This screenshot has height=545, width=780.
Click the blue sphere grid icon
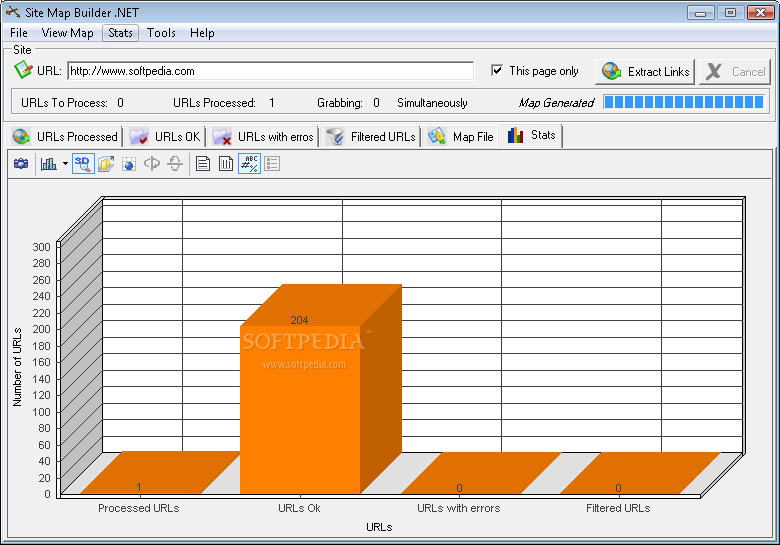point(129,164)
